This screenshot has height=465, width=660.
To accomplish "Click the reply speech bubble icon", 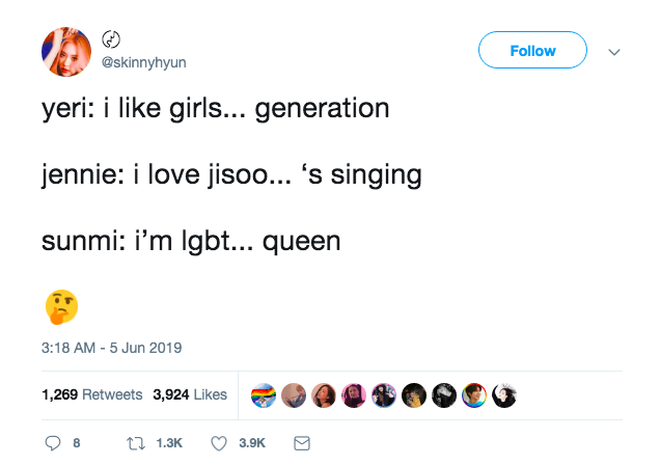I will (x=53, y=443).
